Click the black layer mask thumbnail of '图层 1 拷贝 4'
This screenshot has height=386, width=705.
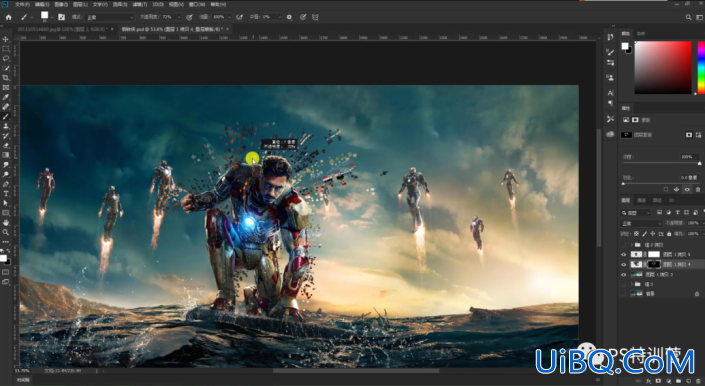(x=654, y=264)
